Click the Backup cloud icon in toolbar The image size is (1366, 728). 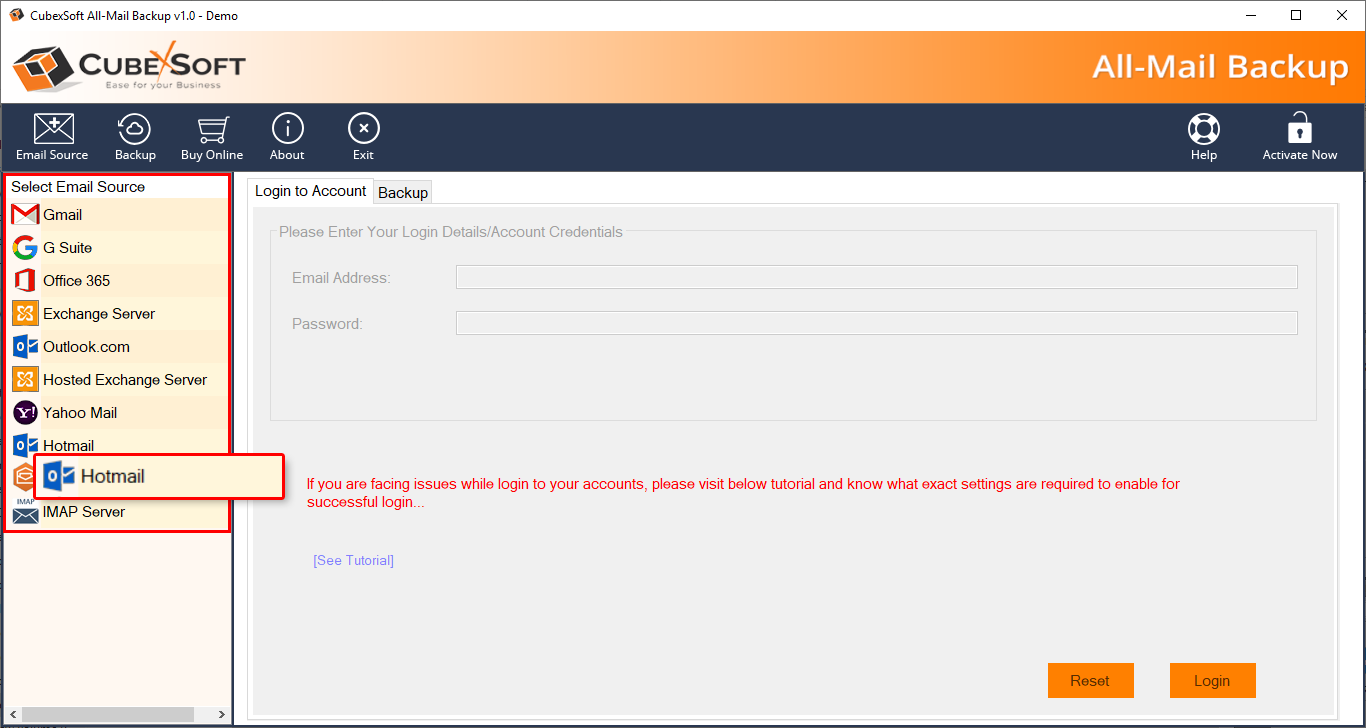tap(135, 137)
